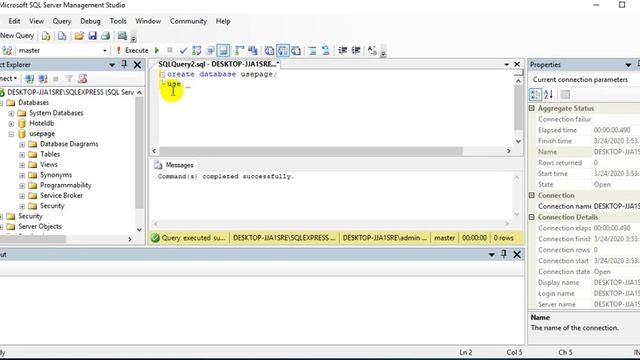The image size is (640, 360).
Task: Open the Community menu
Action: coord(188,21)
